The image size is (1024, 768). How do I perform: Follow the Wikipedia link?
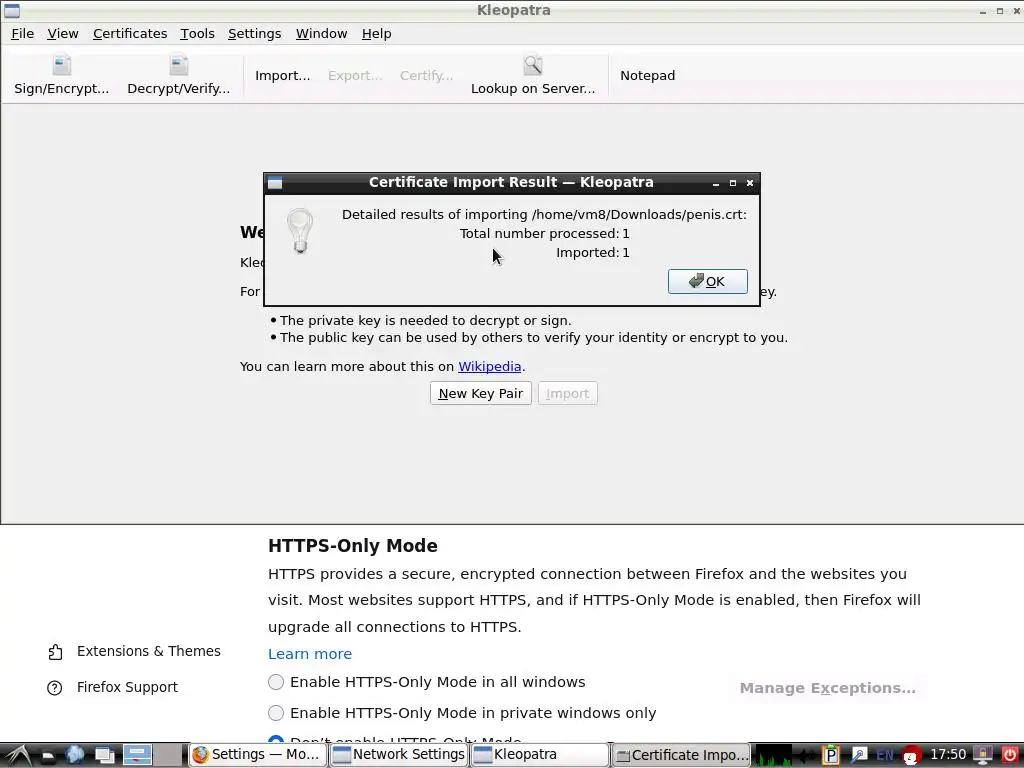click(490, 366)
